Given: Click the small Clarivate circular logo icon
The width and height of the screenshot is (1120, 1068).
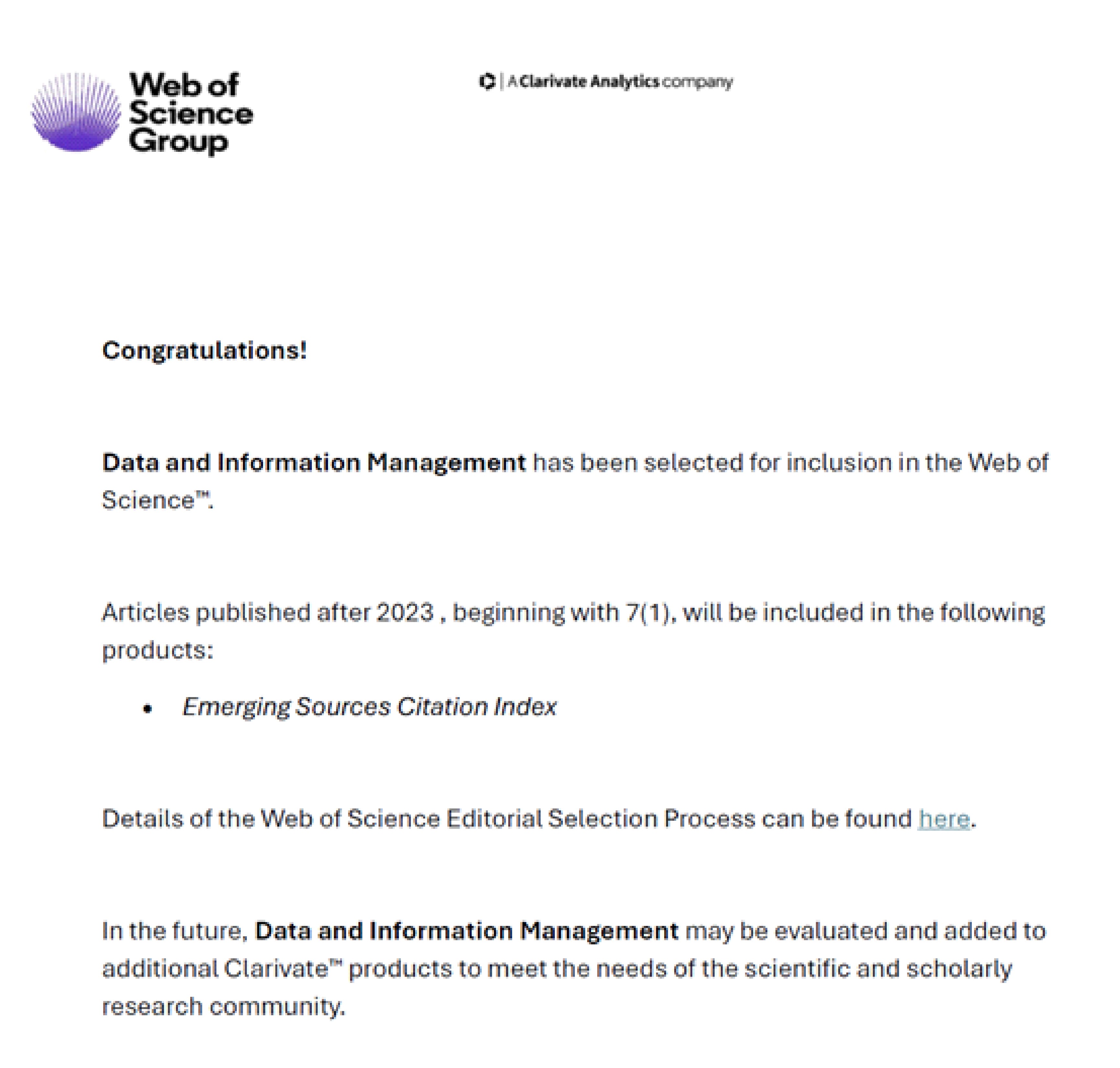Looking at the screenshot, I should (487, 82).
